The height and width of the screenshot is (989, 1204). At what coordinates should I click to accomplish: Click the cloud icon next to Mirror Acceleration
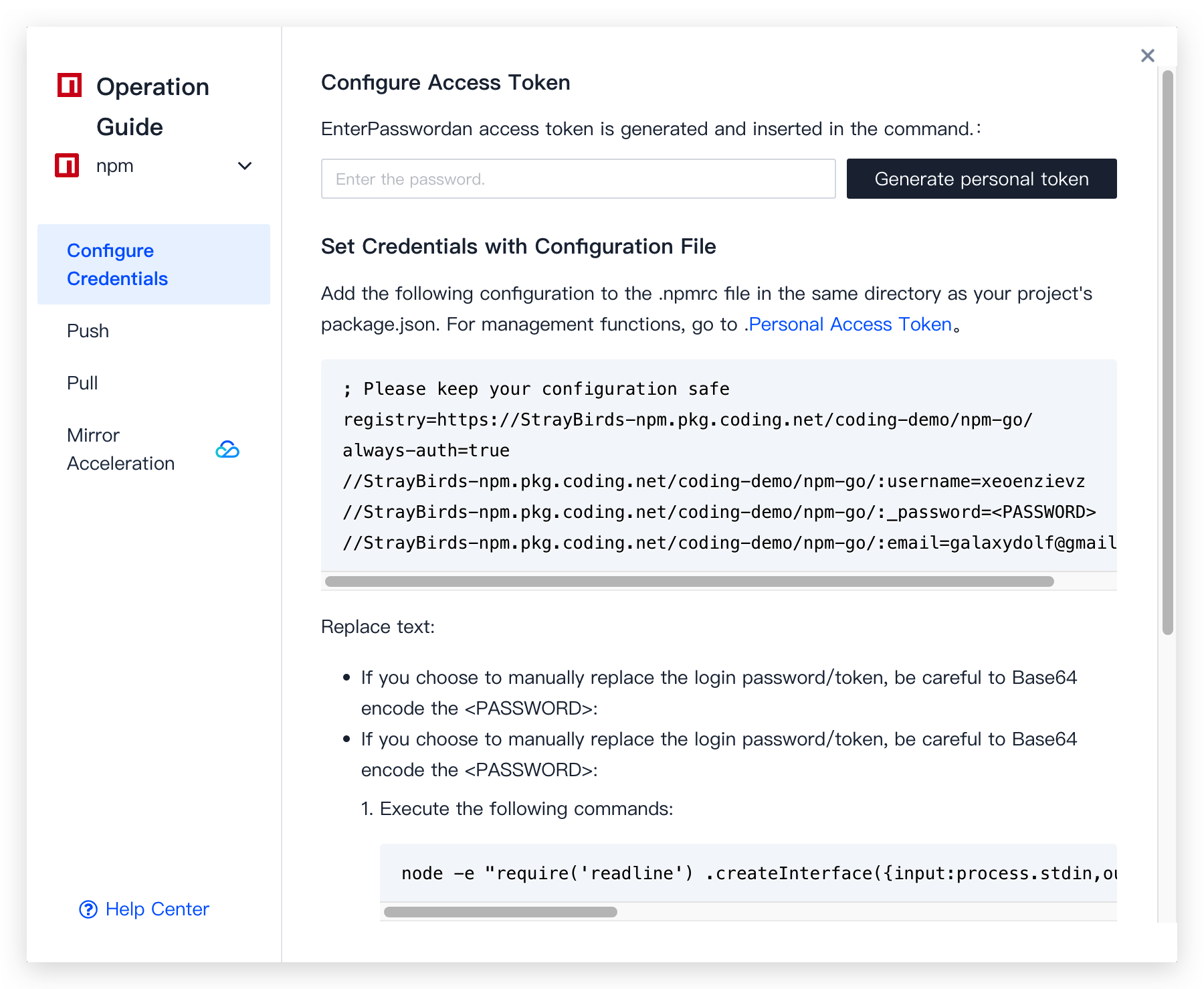click(x=227, y=449)
